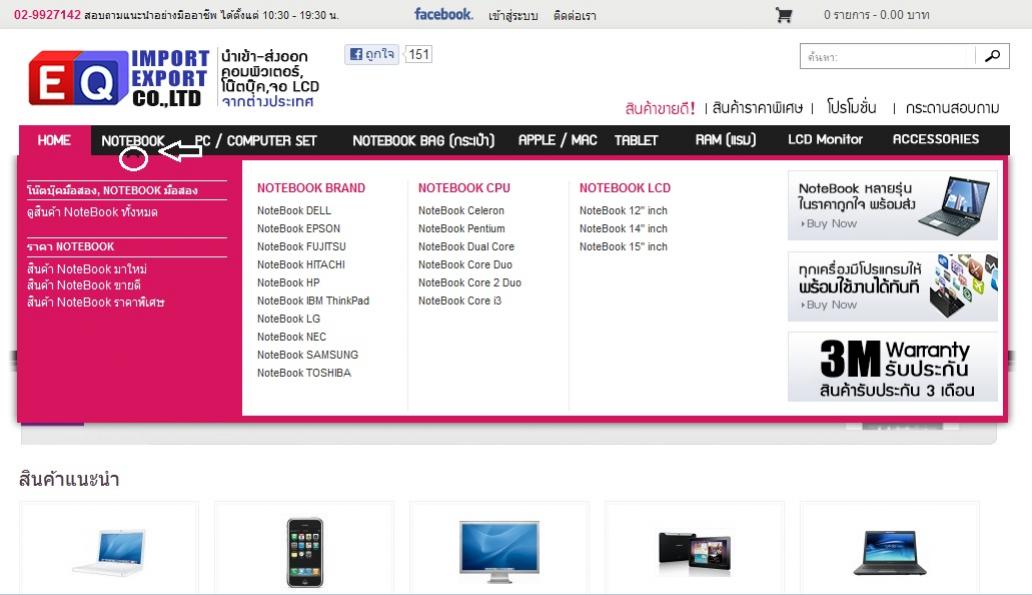Image resolution: width=1032 pixels, height=595 pixels.
Task: Choose NoteBook Celeron CPU
Action: [x=461, y=211]
